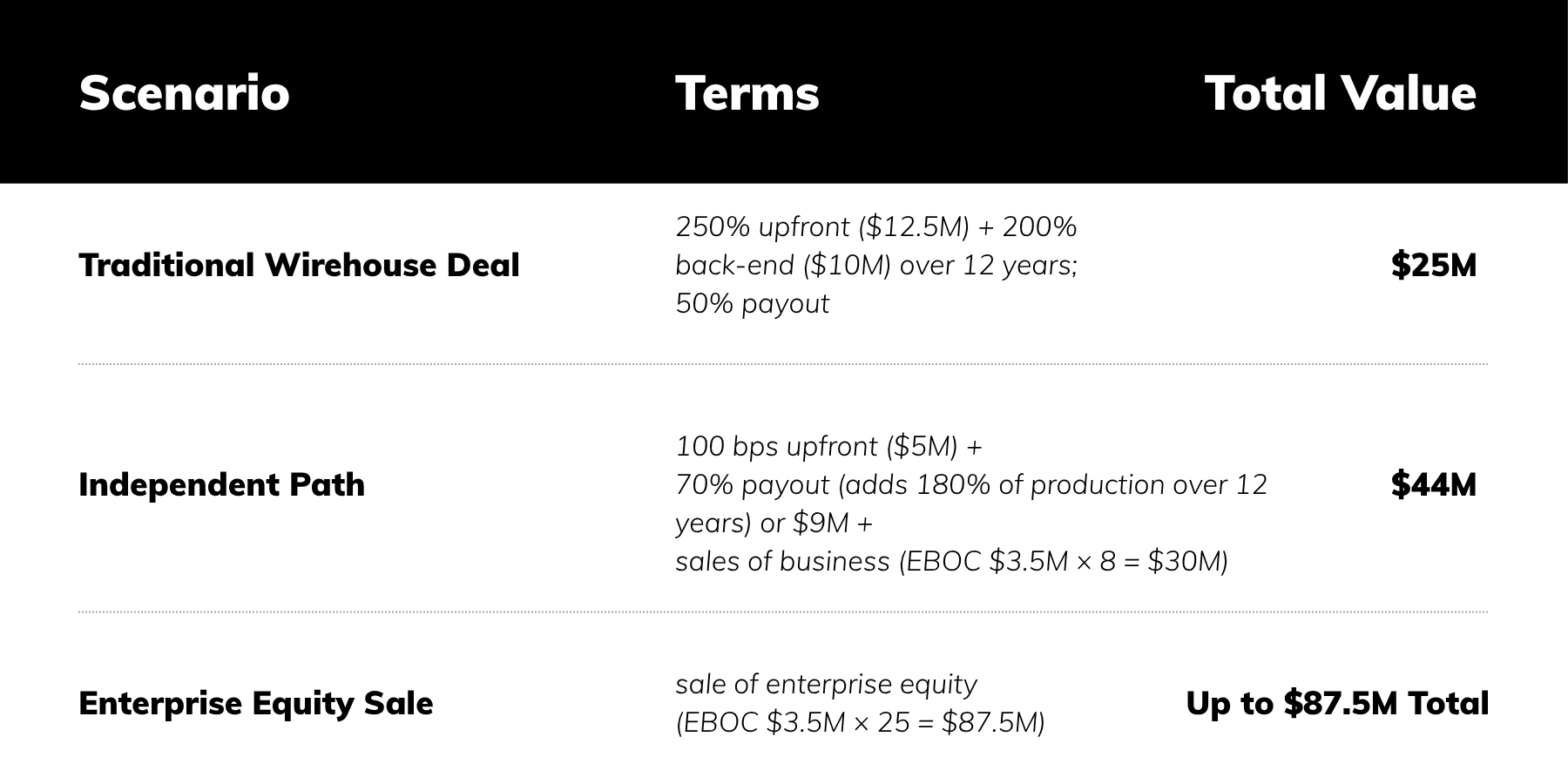Click the $25M total value
Viewport: 1568px width, 784px height.
(x=1434, y=265)
